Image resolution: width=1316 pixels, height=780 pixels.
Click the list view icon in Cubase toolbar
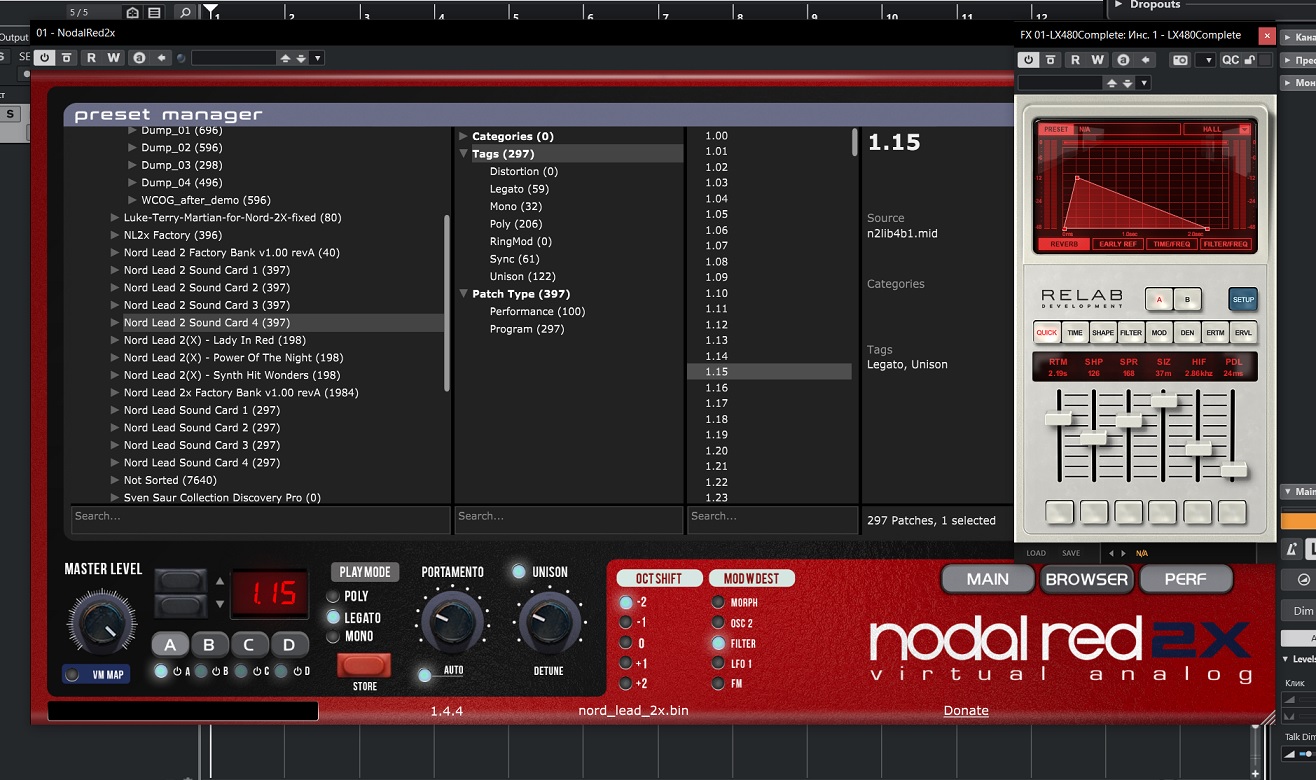point(154,13)
